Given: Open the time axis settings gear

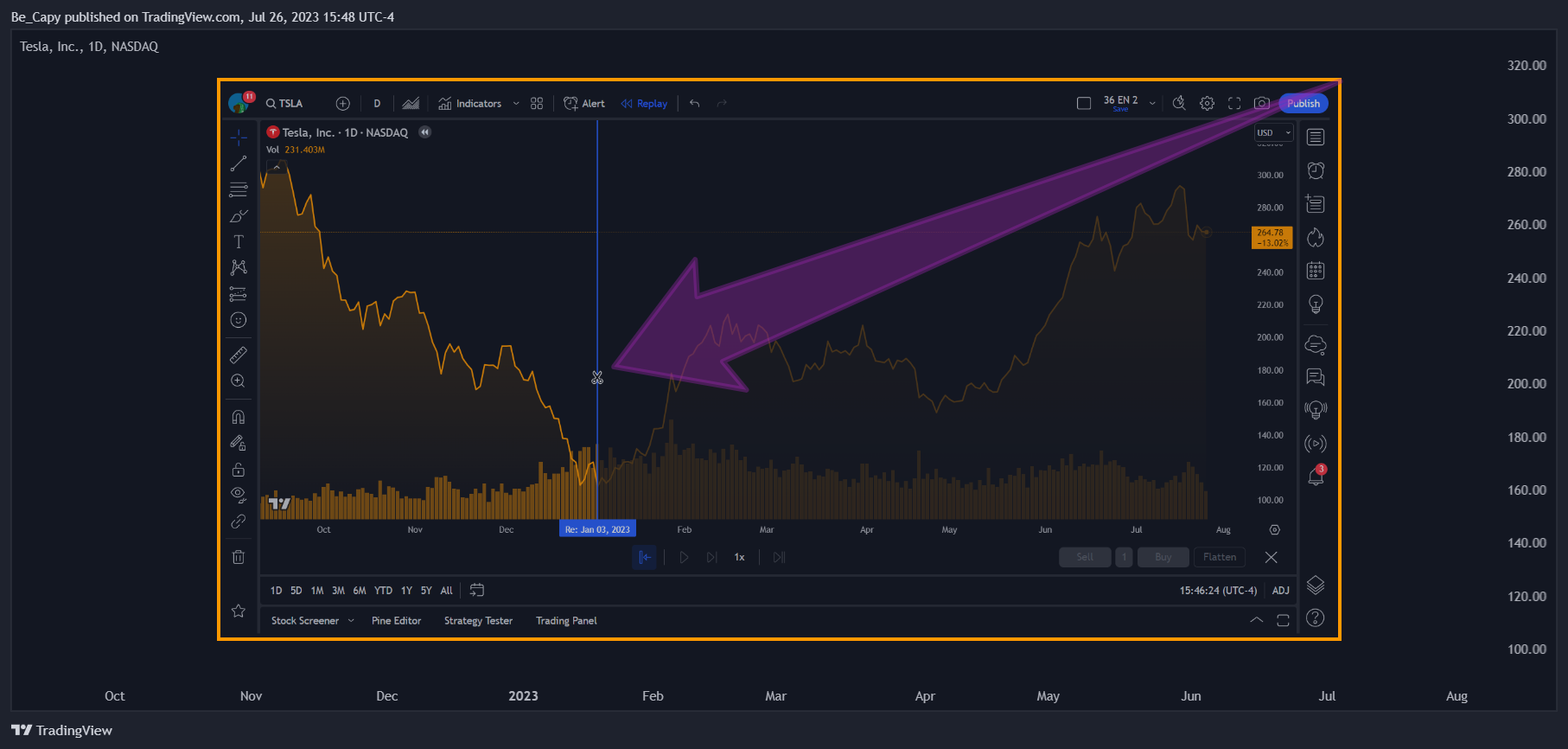Looking at the screenshot, I should pyautogui.click(x=1274, y=529).
